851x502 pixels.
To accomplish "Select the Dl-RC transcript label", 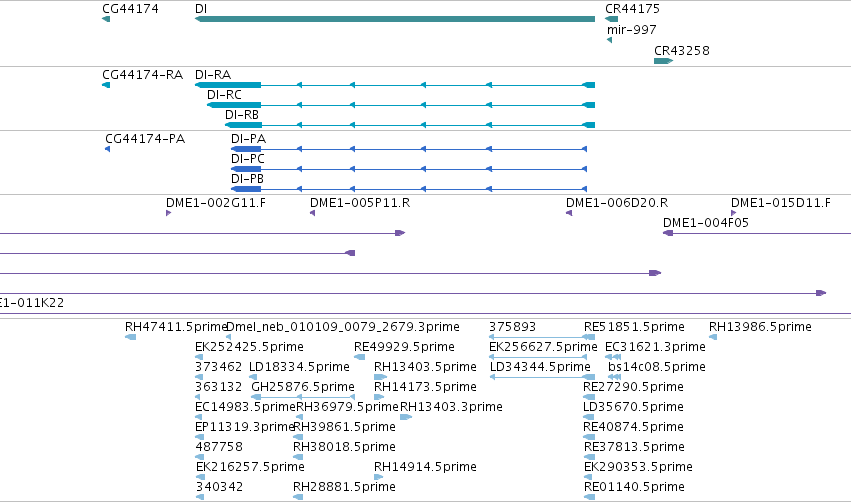I will [224, 95].
